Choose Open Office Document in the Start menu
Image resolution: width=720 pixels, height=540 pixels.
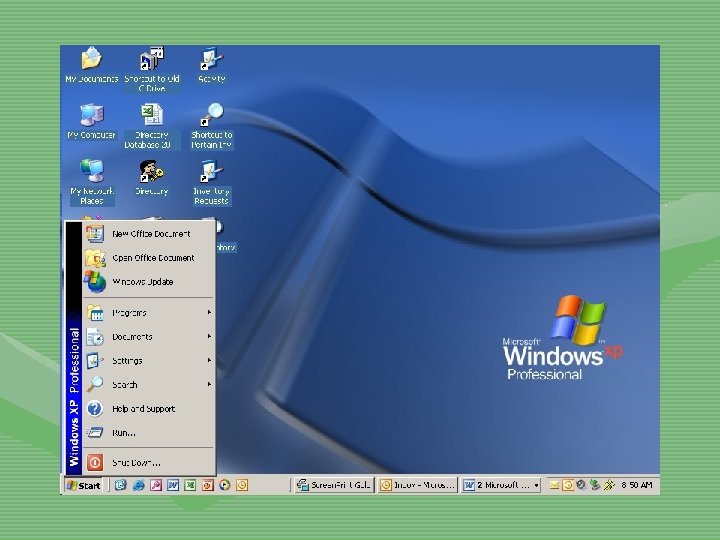(149, 258)
